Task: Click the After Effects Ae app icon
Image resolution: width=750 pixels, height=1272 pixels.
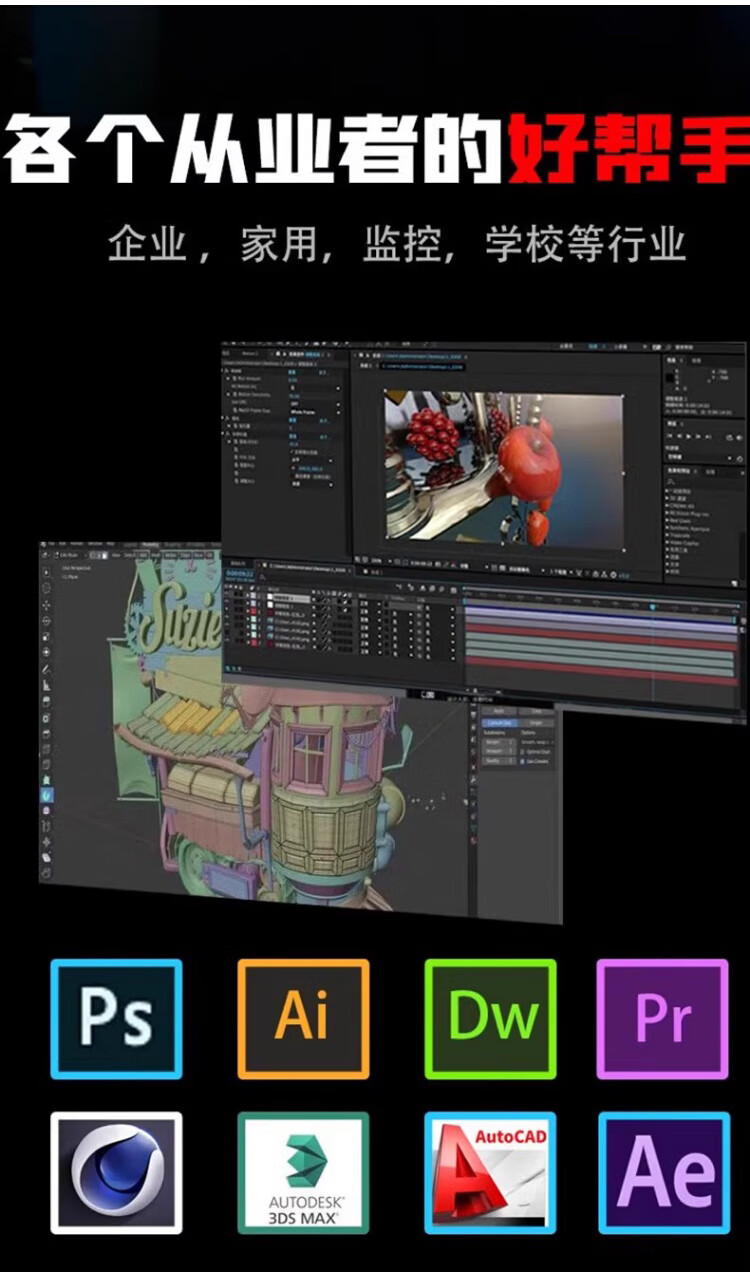Action: (664, 1173)
